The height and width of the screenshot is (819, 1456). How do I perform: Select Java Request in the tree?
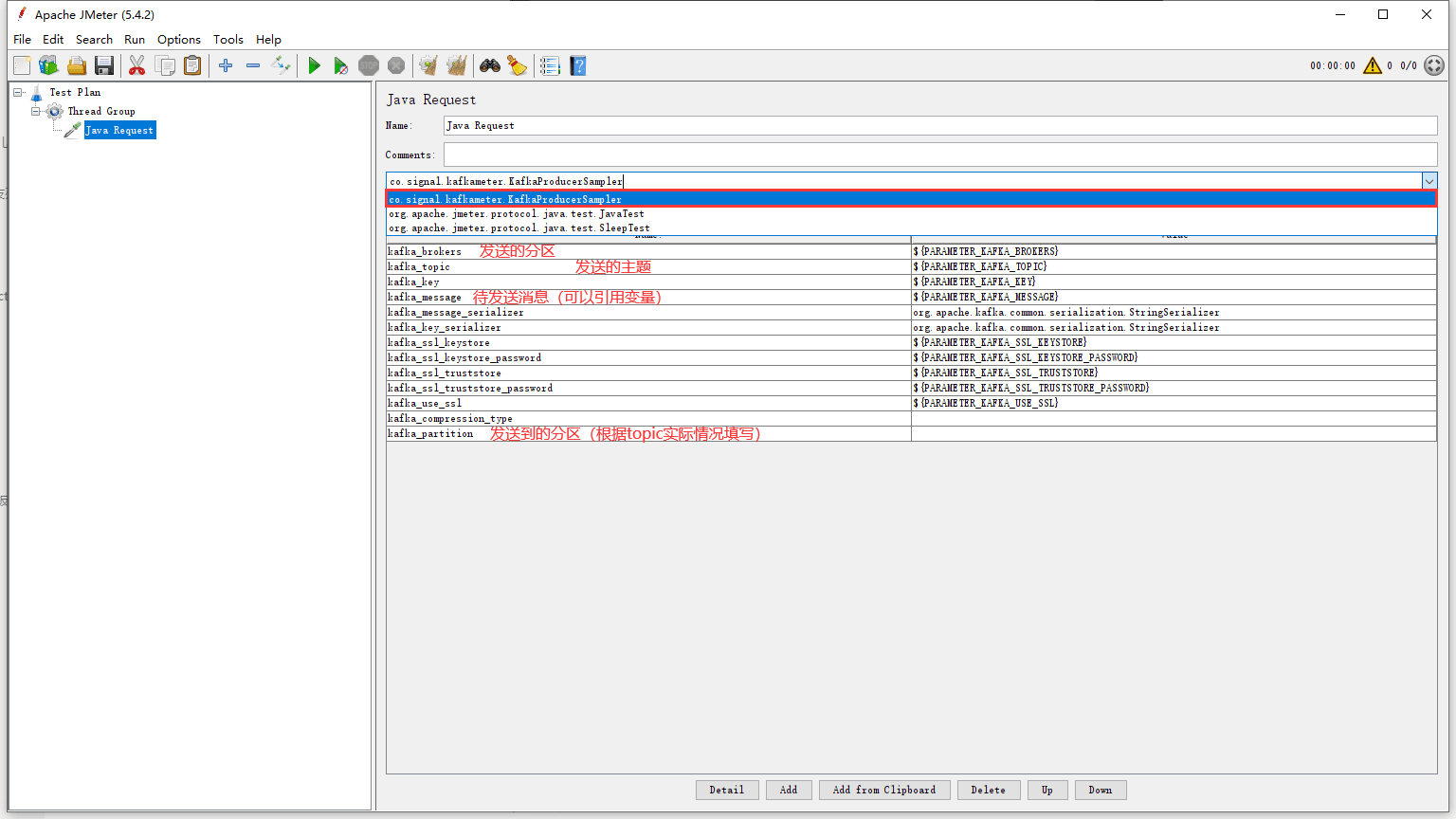click(x=119, y=130)
